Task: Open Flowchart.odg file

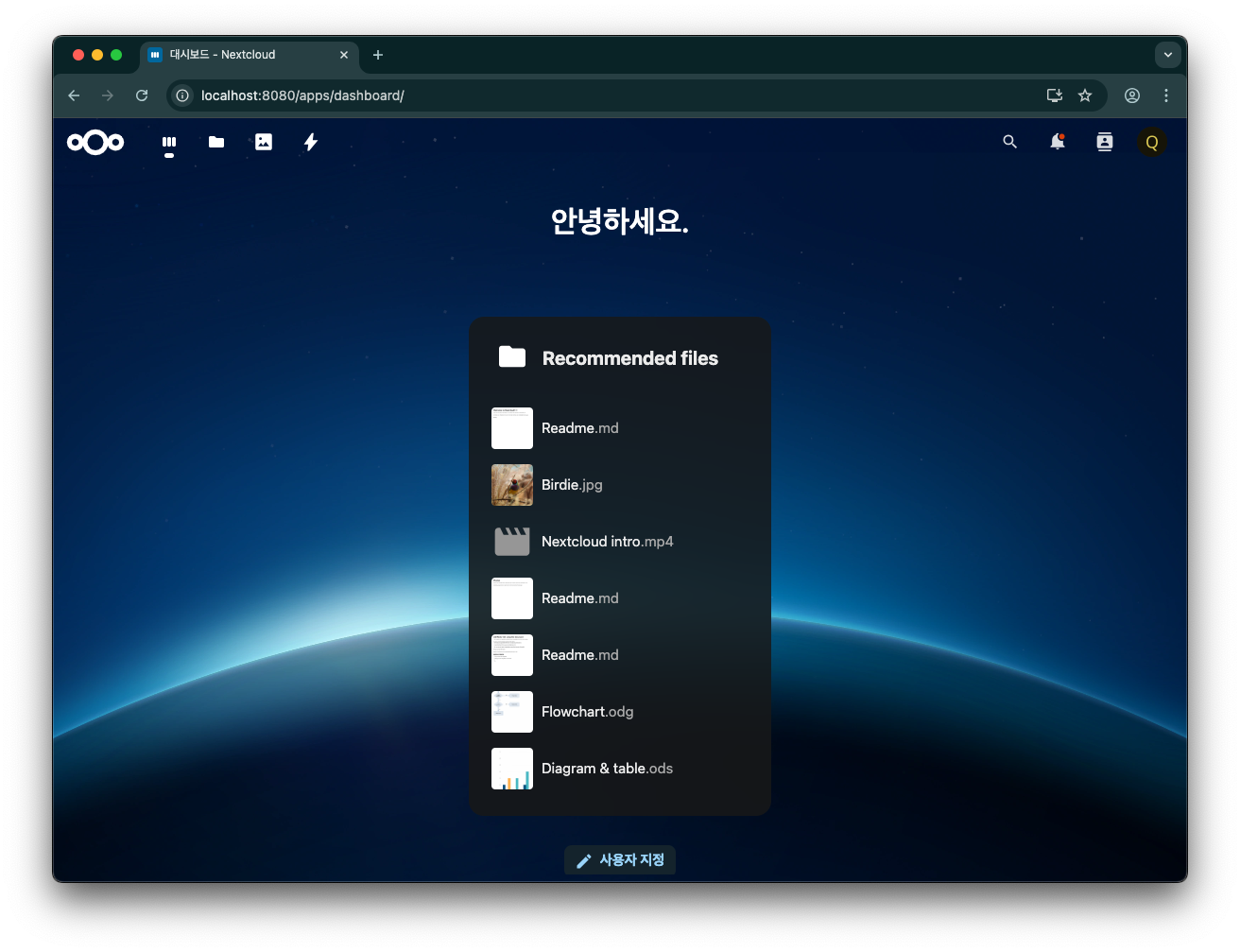Action: (x=620, y=712)
